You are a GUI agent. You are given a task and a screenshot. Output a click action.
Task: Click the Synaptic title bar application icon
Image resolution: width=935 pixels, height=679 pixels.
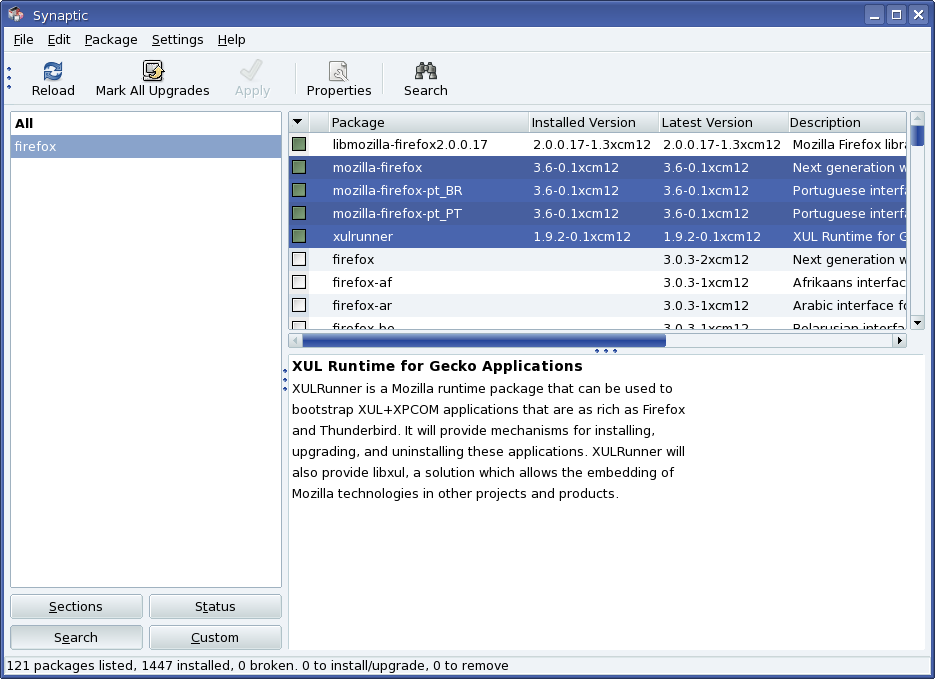tap(16, 14)
